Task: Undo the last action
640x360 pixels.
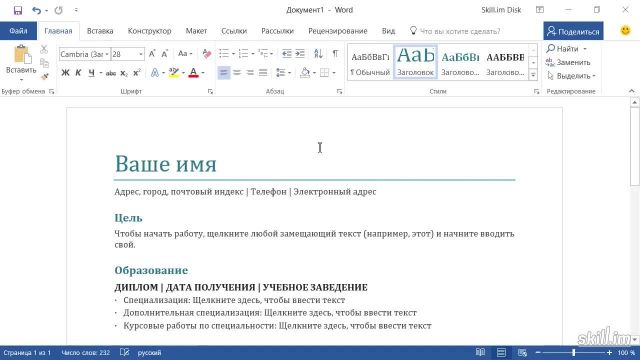Action: click(37, 10)
